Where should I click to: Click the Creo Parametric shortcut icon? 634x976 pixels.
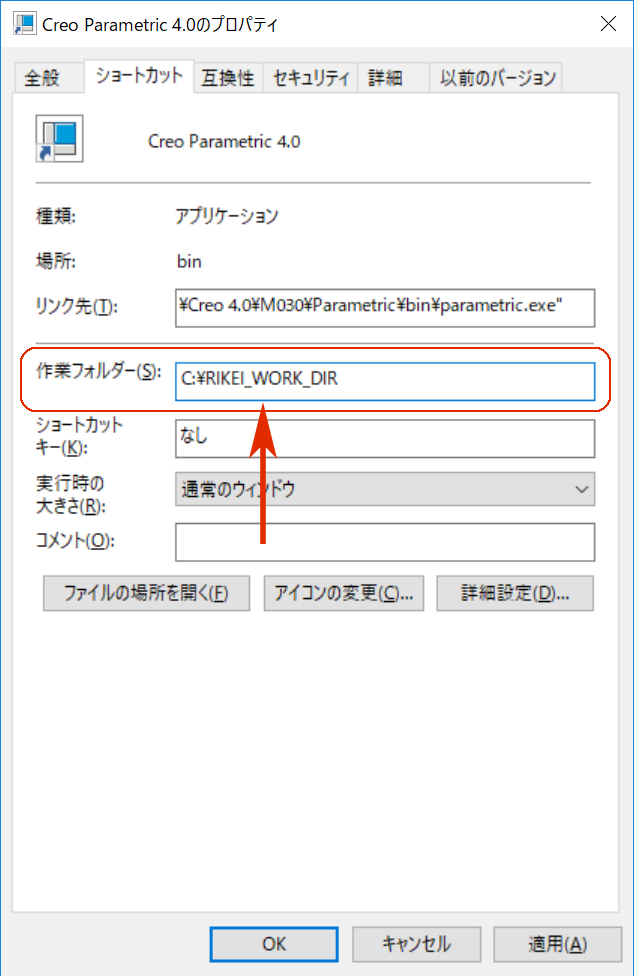tap(59, 139)
